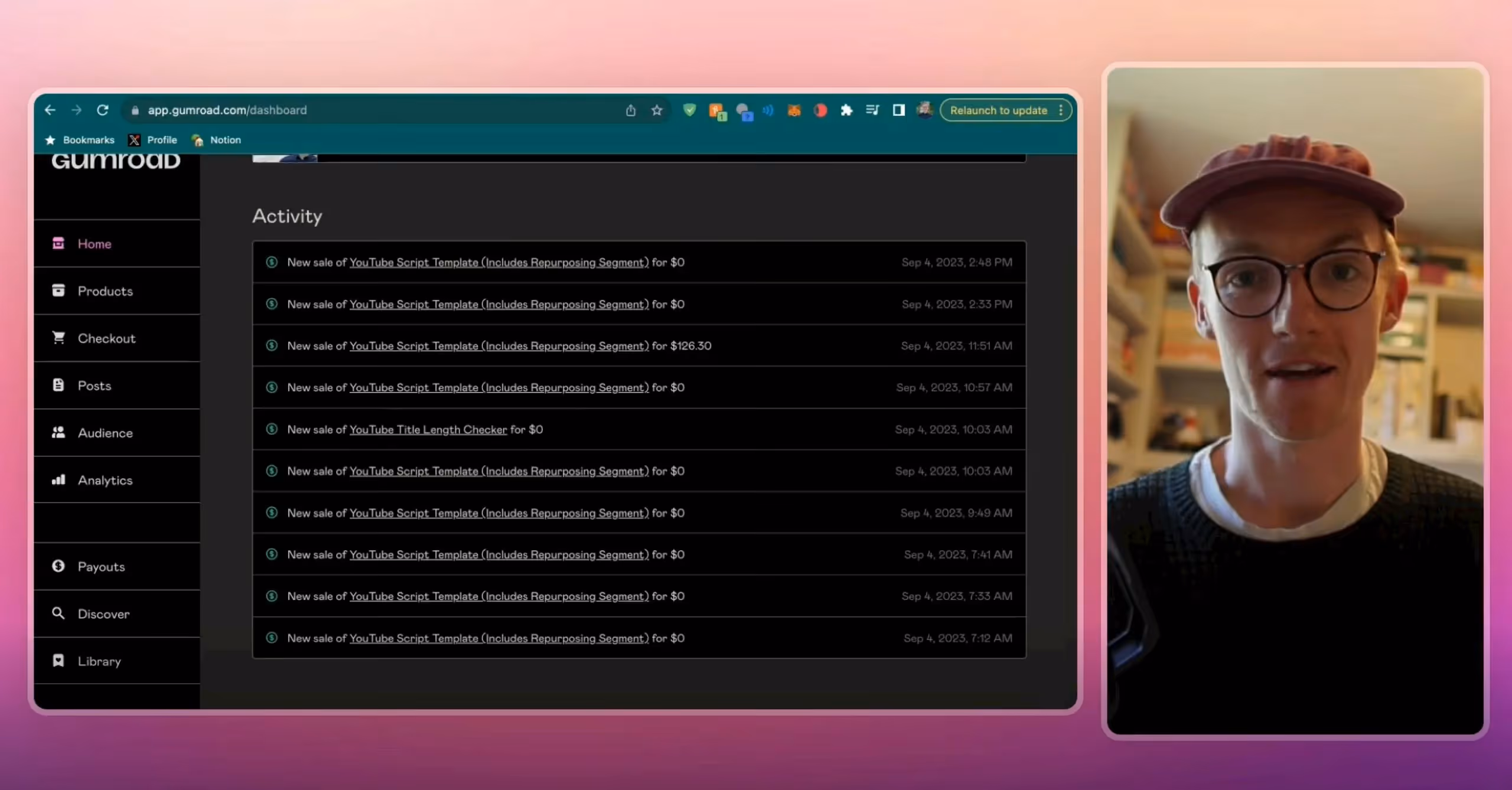Viewport: 1512px width, 790px height.
Task: Open the media controls playlist icon
Action: (x=872, y=110)
